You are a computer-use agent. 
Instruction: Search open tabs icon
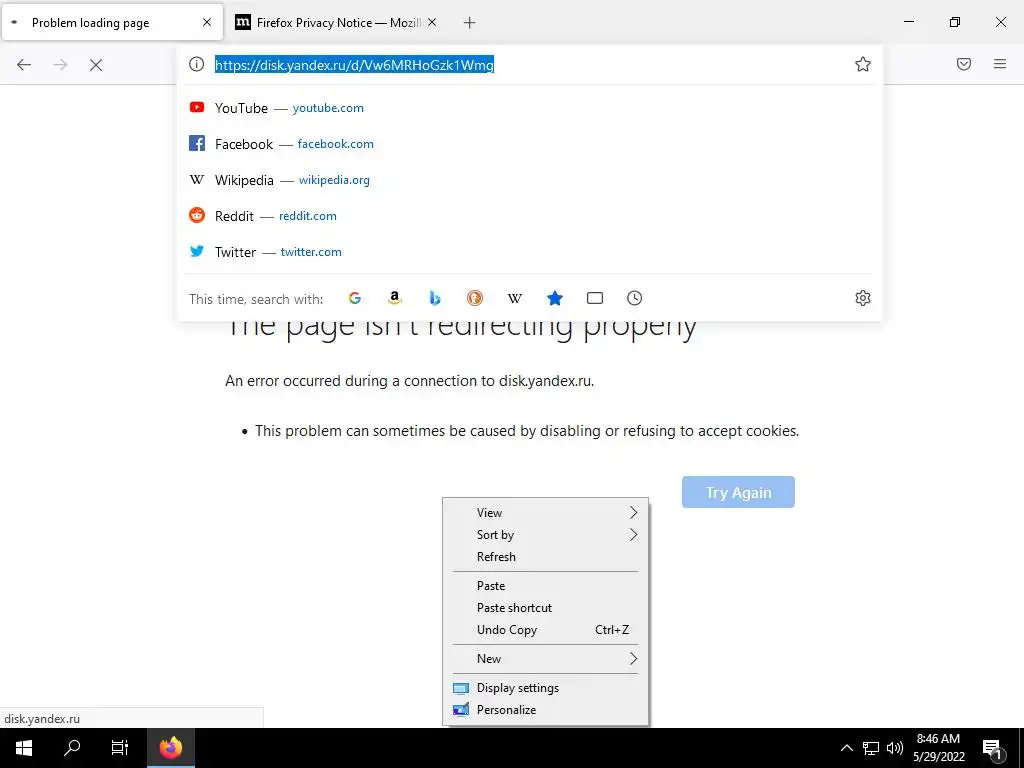(594, 298)
